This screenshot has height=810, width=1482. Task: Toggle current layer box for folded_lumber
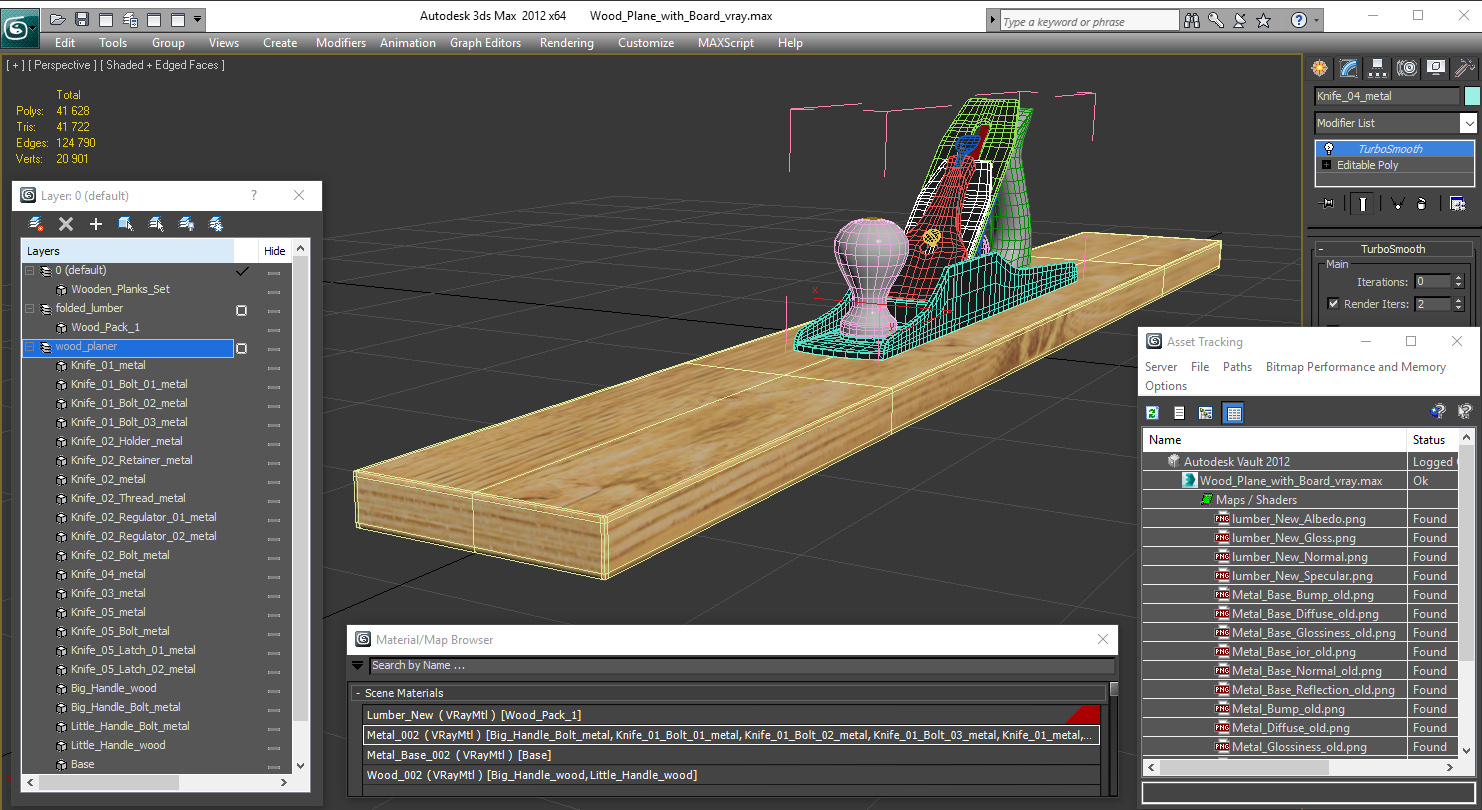pos(241,310)
